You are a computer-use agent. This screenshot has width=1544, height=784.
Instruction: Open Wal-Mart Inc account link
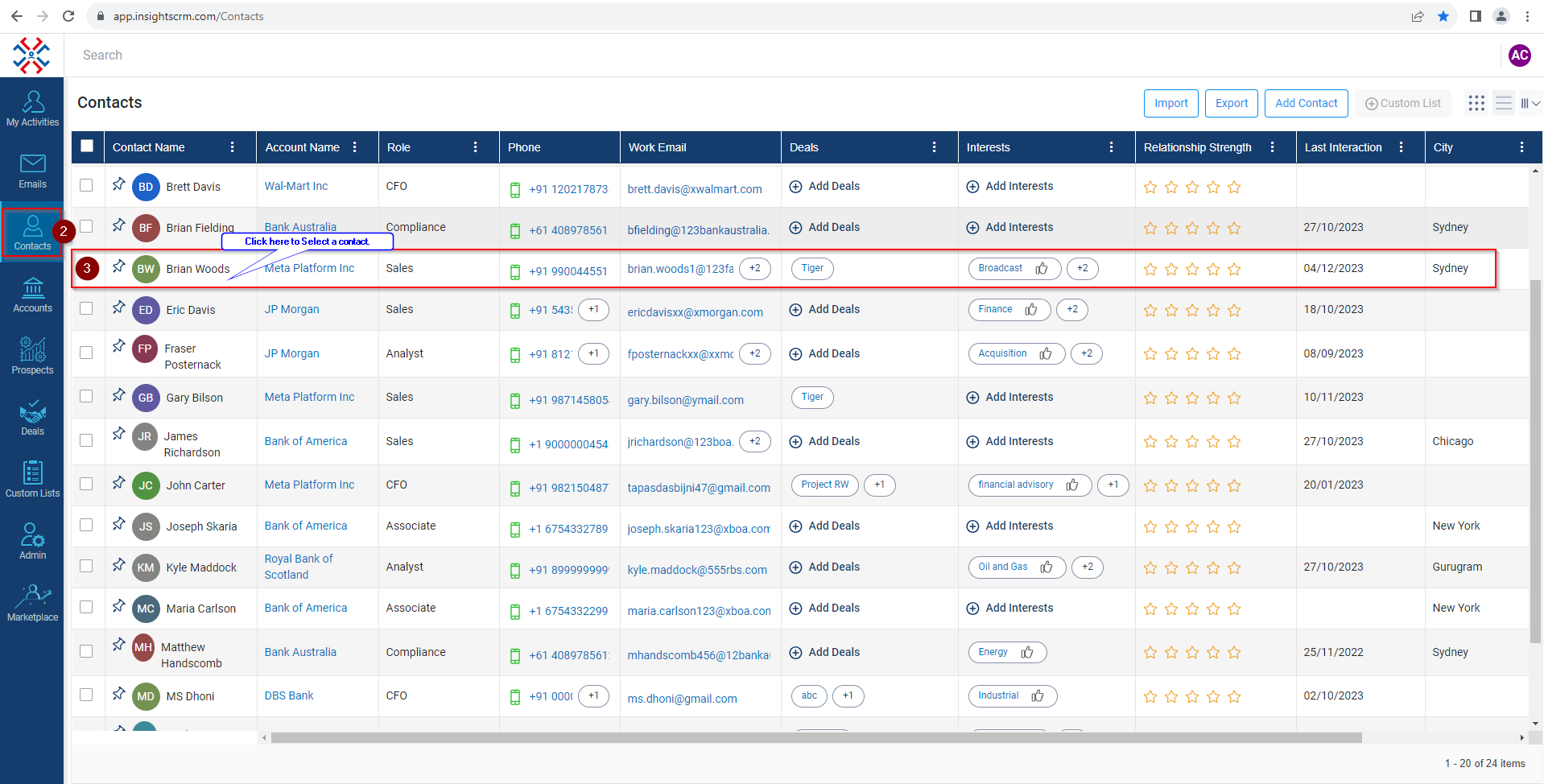click(296, 186)
